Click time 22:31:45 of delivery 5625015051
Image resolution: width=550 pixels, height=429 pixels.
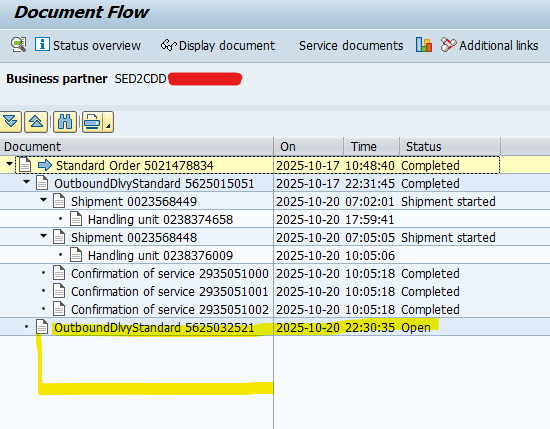pos(370,183)
